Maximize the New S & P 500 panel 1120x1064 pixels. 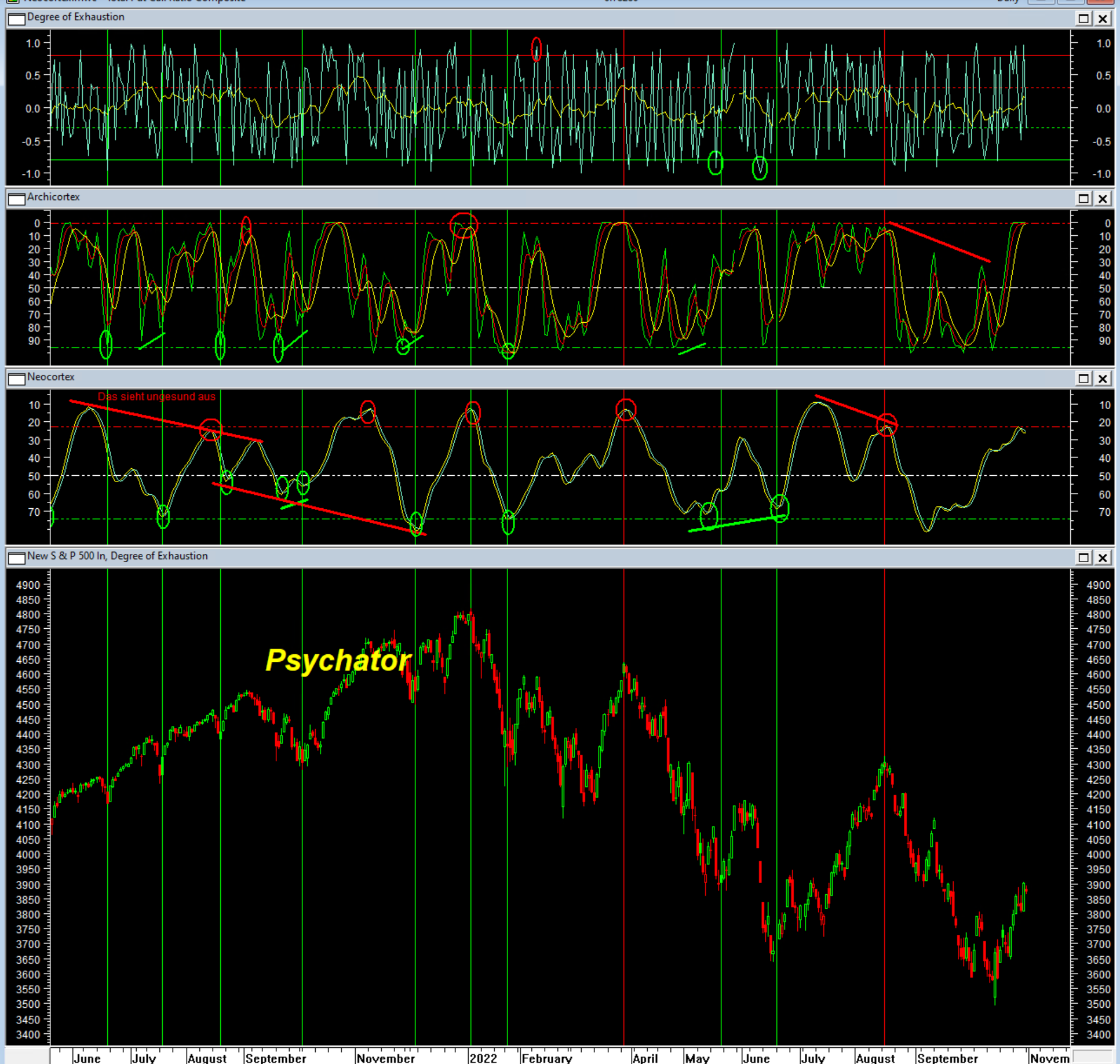click(x=1083, y=557)
